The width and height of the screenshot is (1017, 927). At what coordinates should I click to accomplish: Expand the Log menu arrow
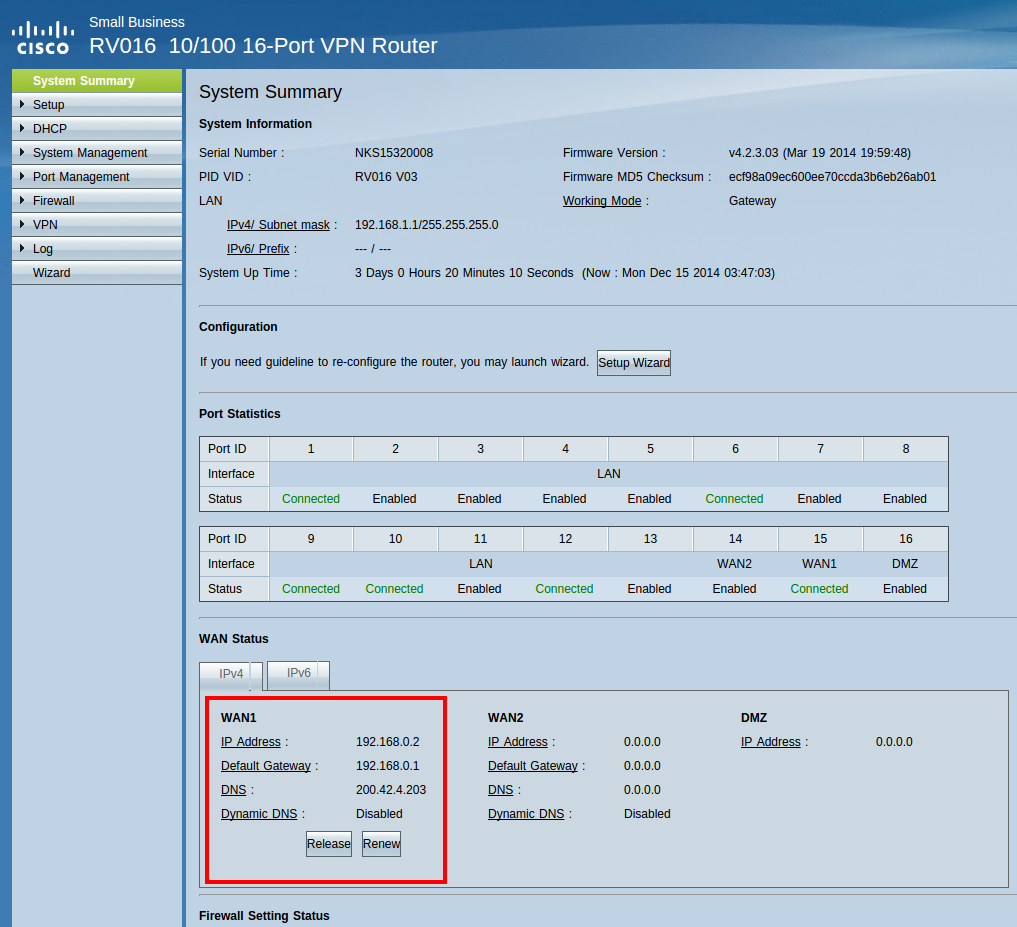coord(22,248)
